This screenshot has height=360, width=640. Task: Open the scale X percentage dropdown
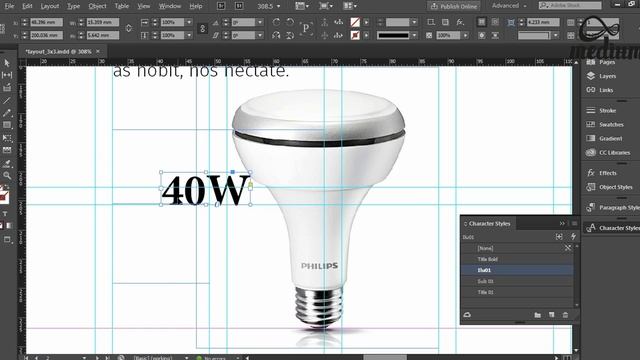click(x=189, y=22)
